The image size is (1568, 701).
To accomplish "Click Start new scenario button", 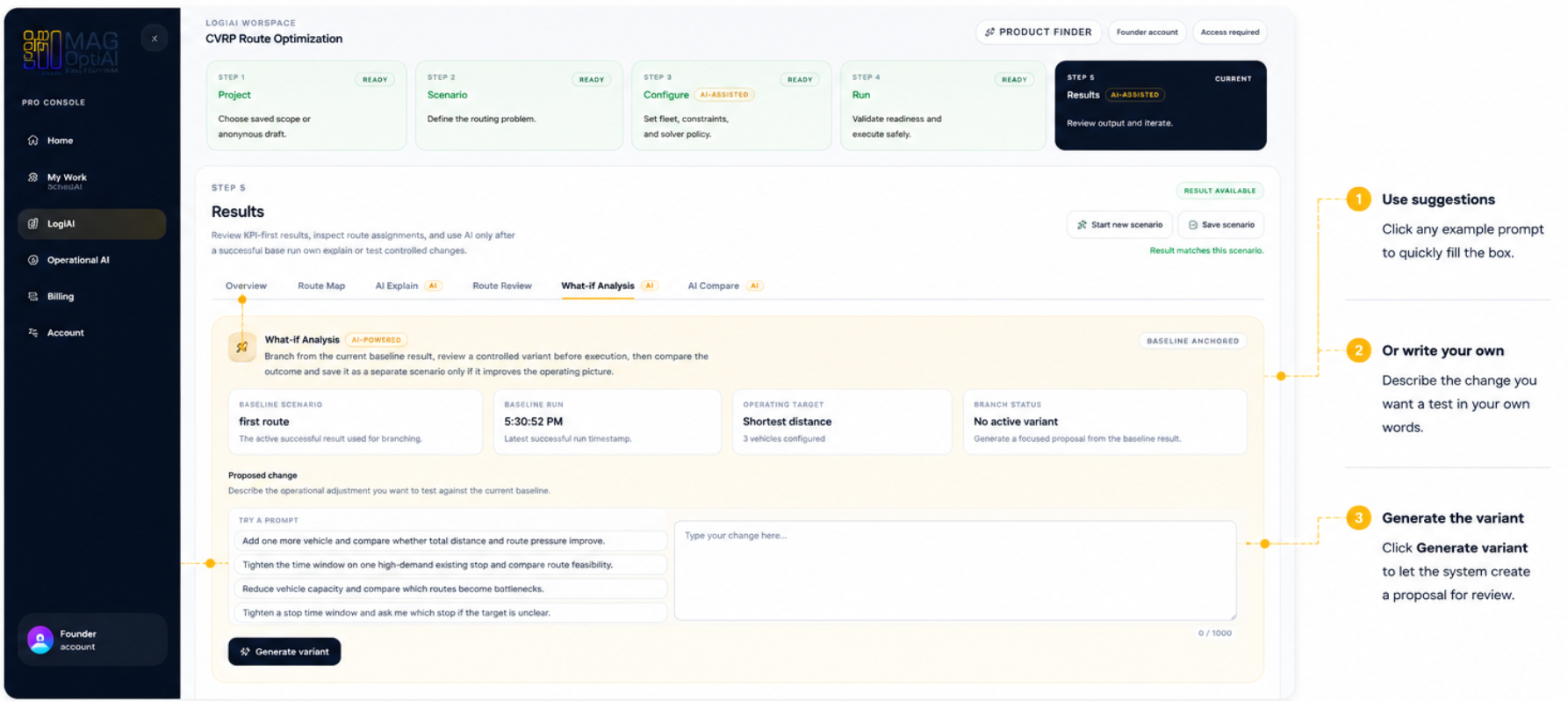I will (x=1119, y=225).
